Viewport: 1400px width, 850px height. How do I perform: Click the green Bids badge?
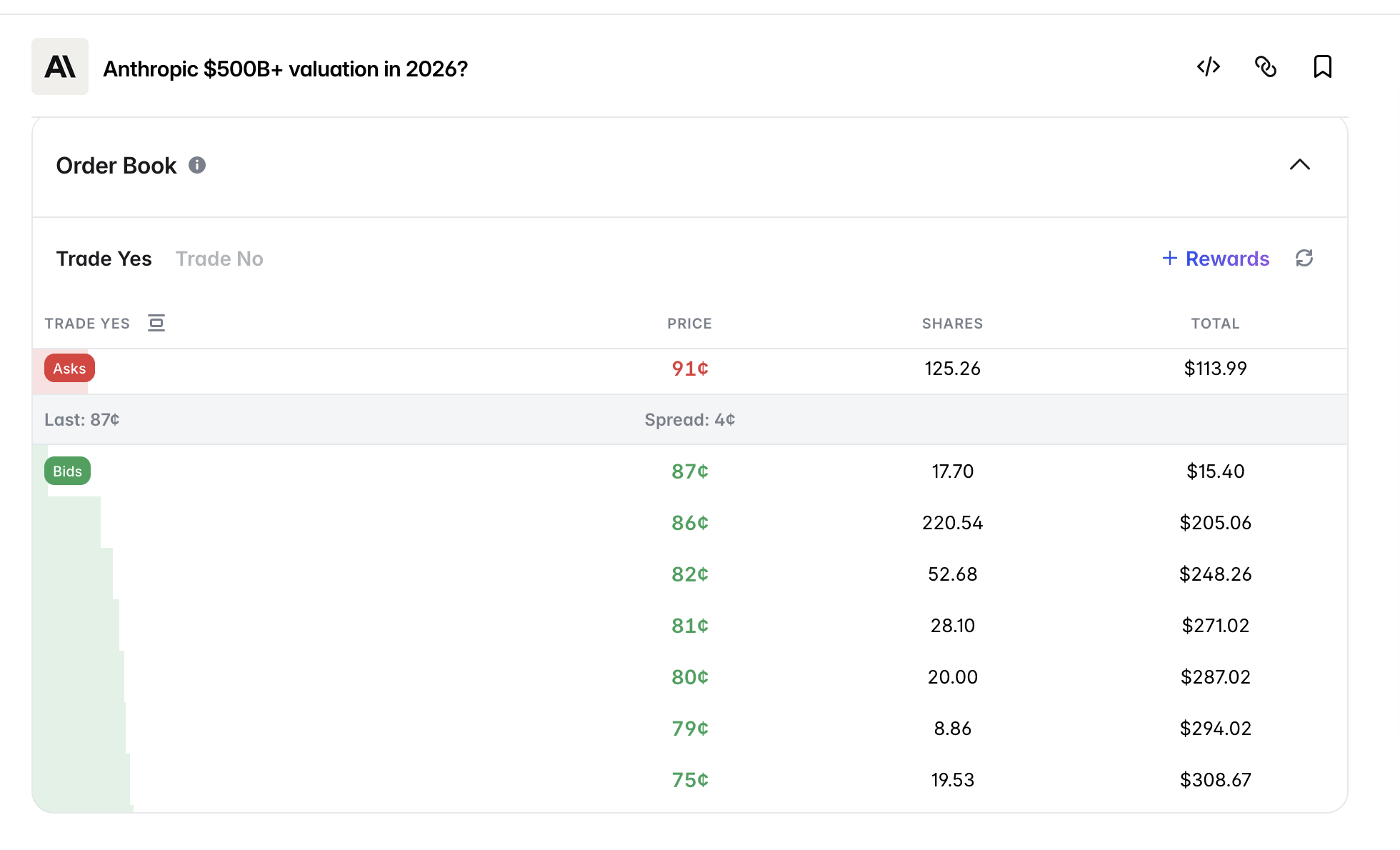67,471
